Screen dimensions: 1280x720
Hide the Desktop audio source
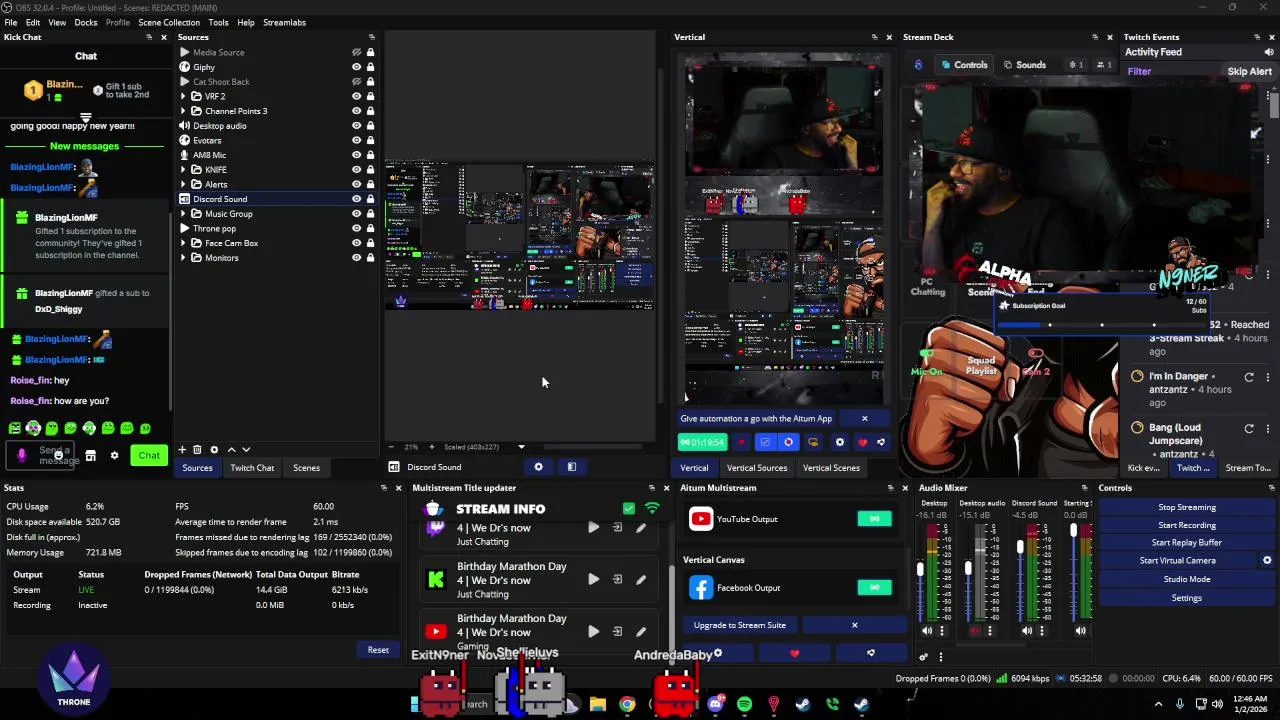point(356,126)
